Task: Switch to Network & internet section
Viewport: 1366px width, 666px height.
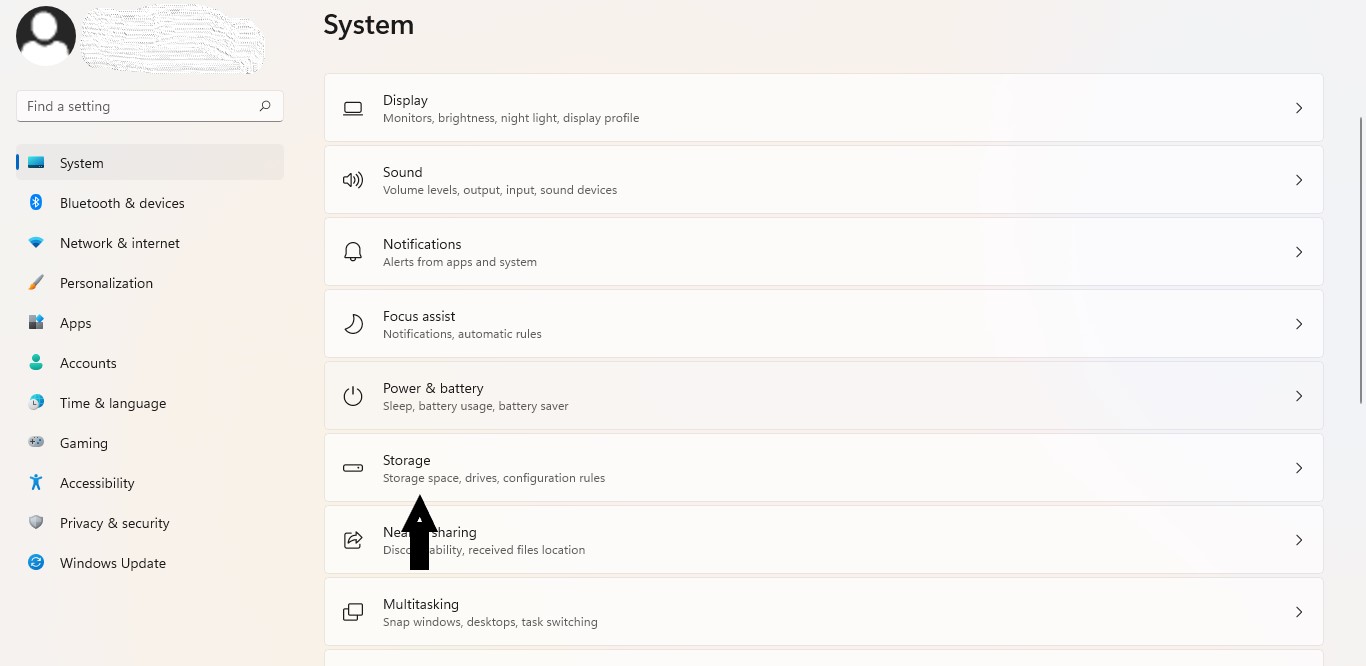Action: pos(119,243)
